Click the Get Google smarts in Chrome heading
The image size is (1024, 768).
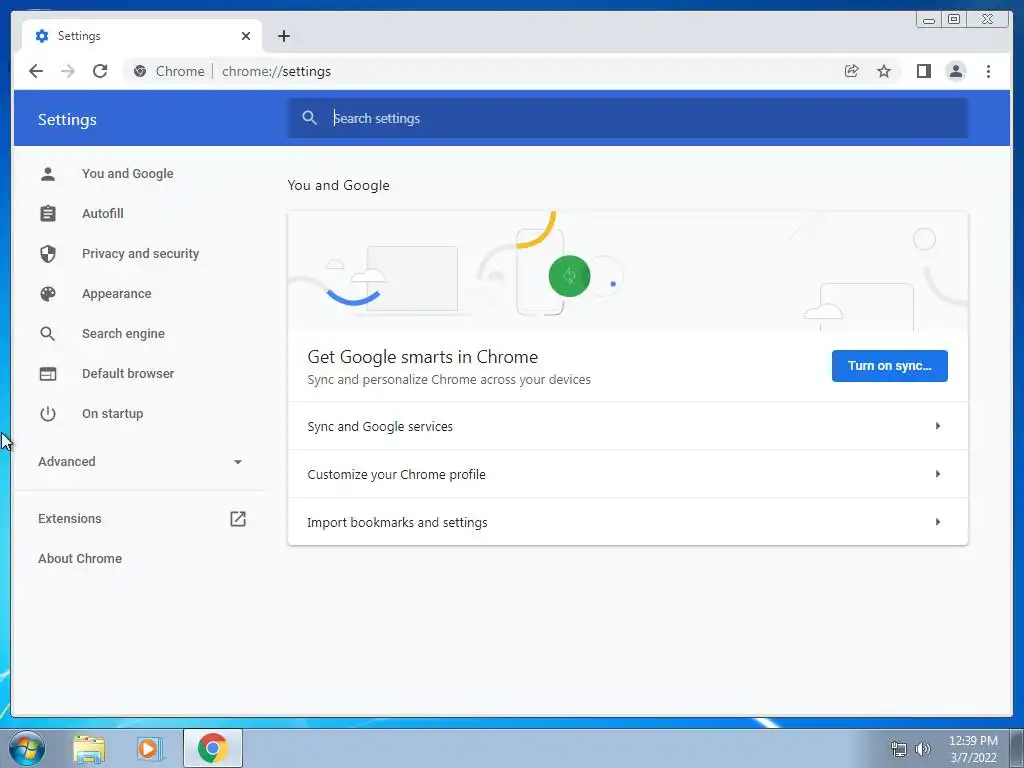pos(423,357)
